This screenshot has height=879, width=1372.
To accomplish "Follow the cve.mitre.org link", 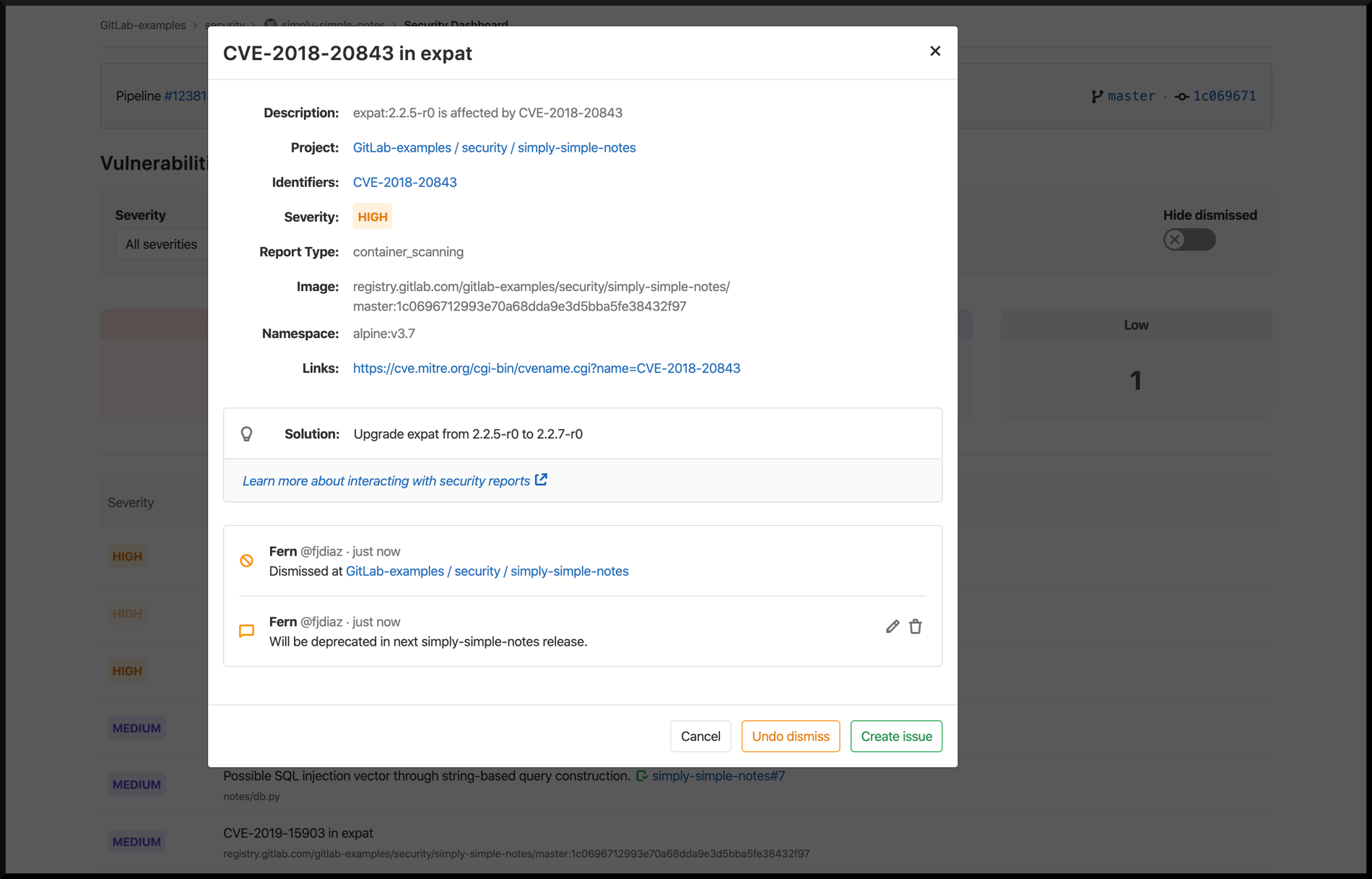I will 546,368.
